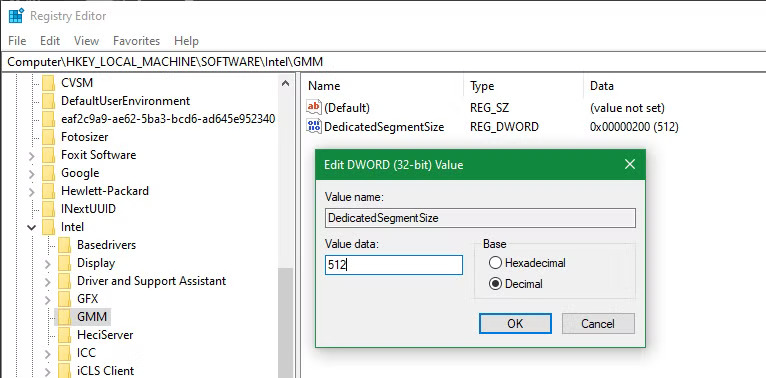Select the (Default) string value icon

(314, 107)
